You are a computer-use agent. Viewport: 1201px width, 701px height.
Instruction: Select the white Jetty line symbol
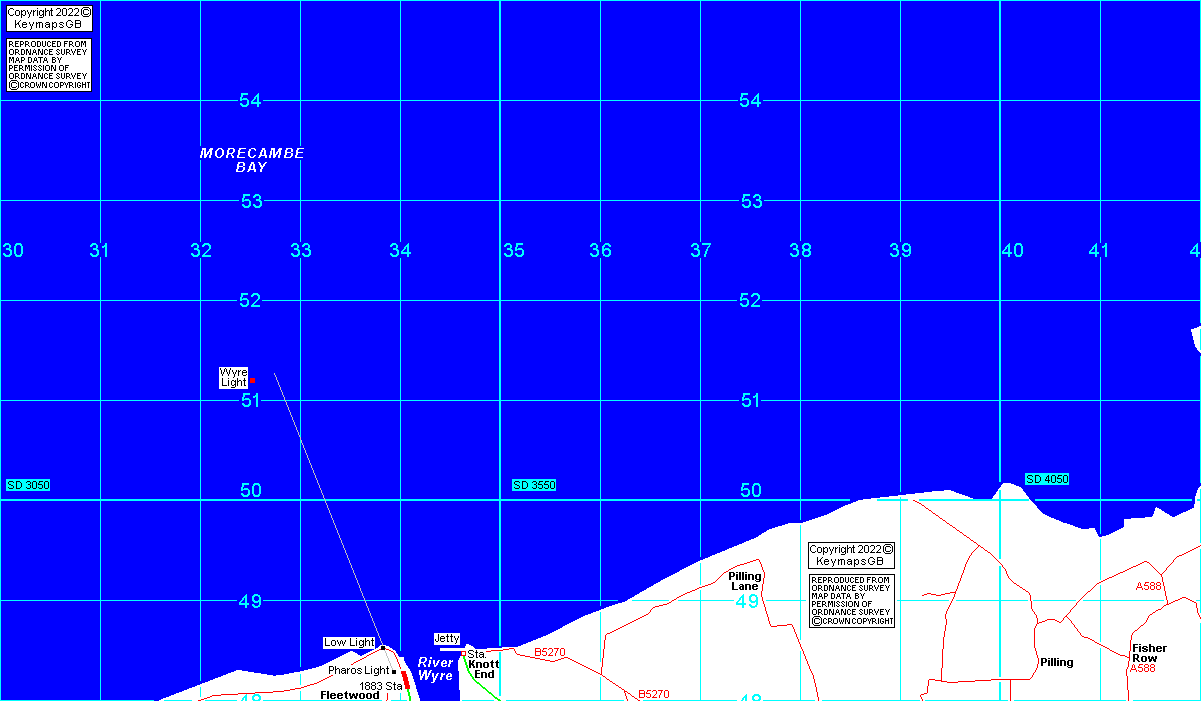(452, 650)
